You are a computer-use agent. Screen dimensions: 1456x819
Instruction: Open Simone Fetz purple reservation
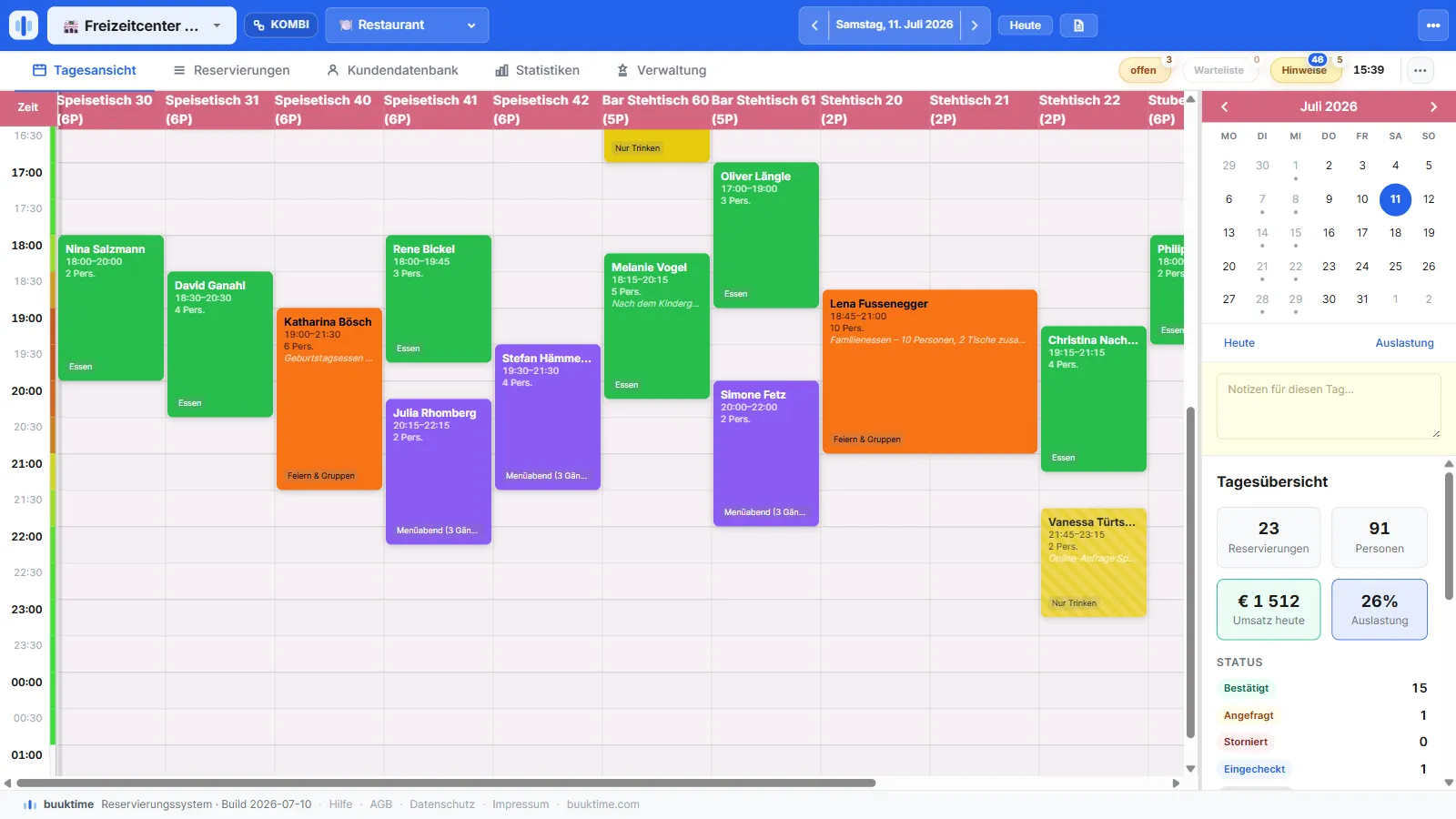pos(765,453)
